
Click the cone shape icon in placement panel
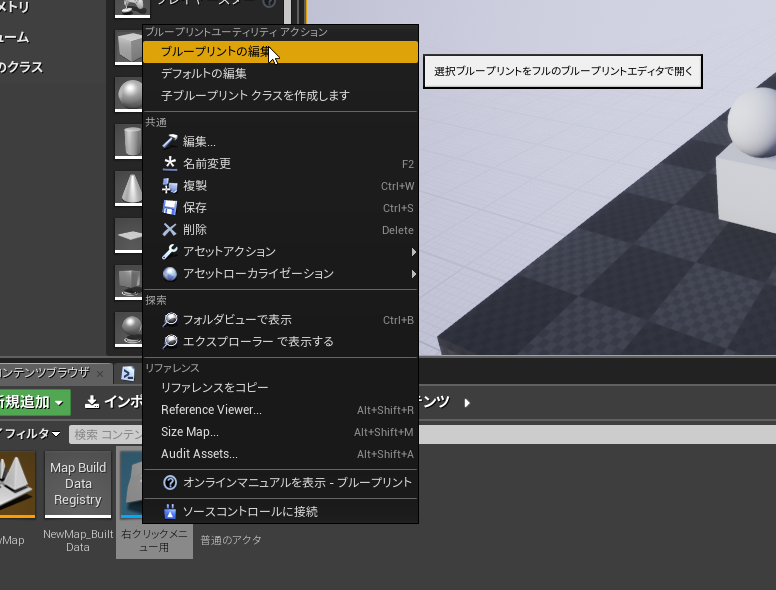[x=129, y=188]
